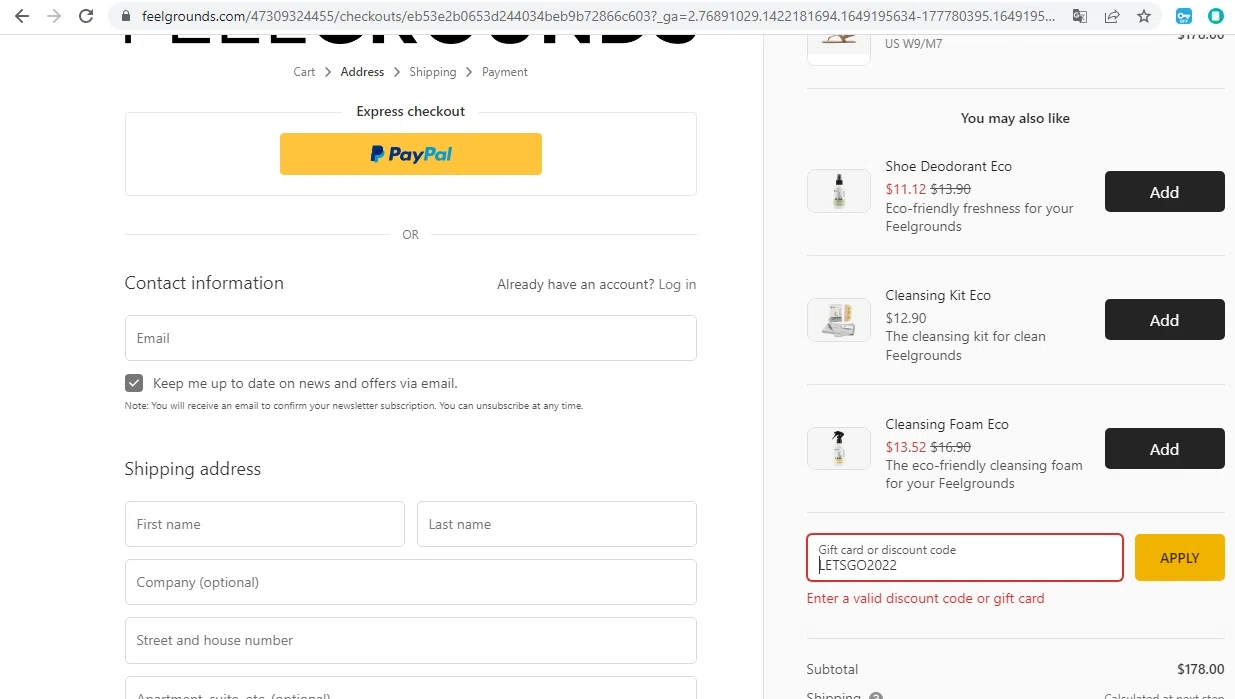Focus the Last name field
Screen dimensions: 1235x699
coord(557,524)
